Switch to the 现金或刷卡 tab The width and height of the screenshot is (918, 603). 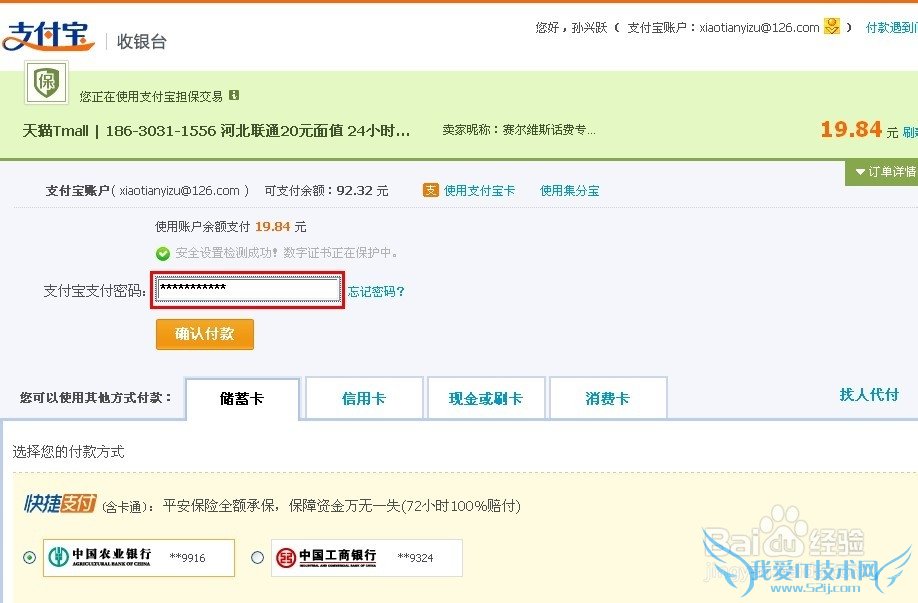pos(486,399)
